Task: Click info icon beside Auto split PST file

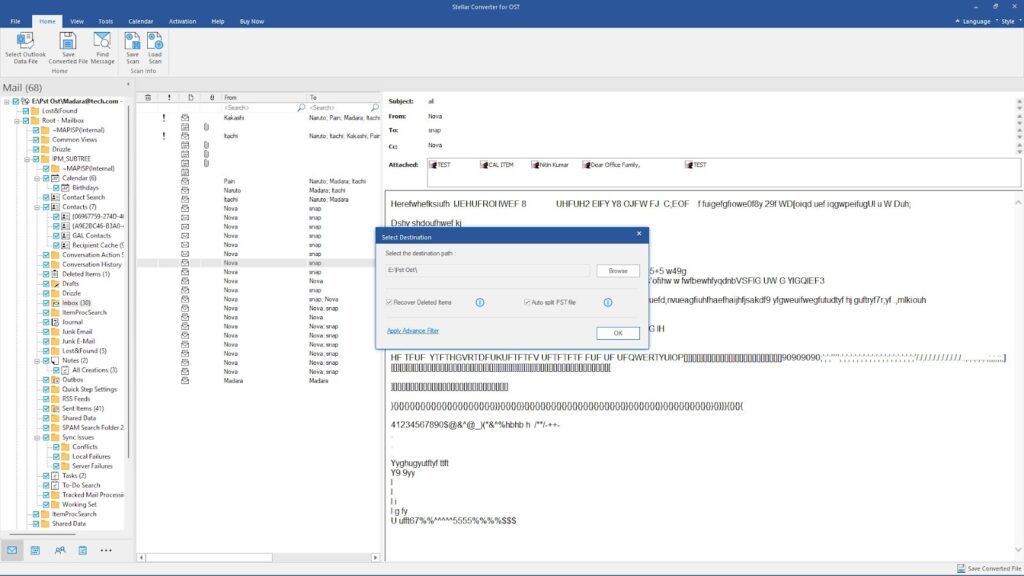Action: click(x=607, y=302)
